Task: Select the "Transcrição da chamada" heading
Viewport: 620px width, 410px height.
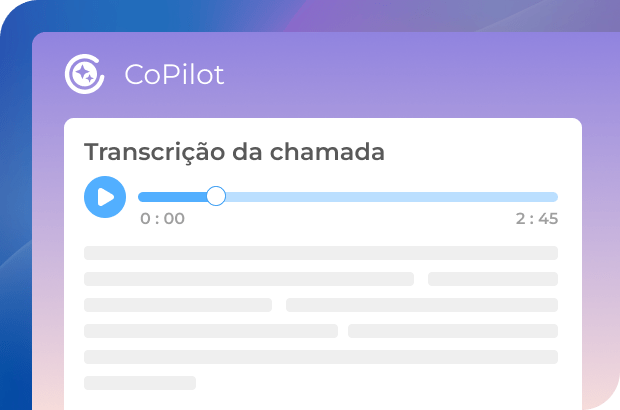Action: click(234, 152)
